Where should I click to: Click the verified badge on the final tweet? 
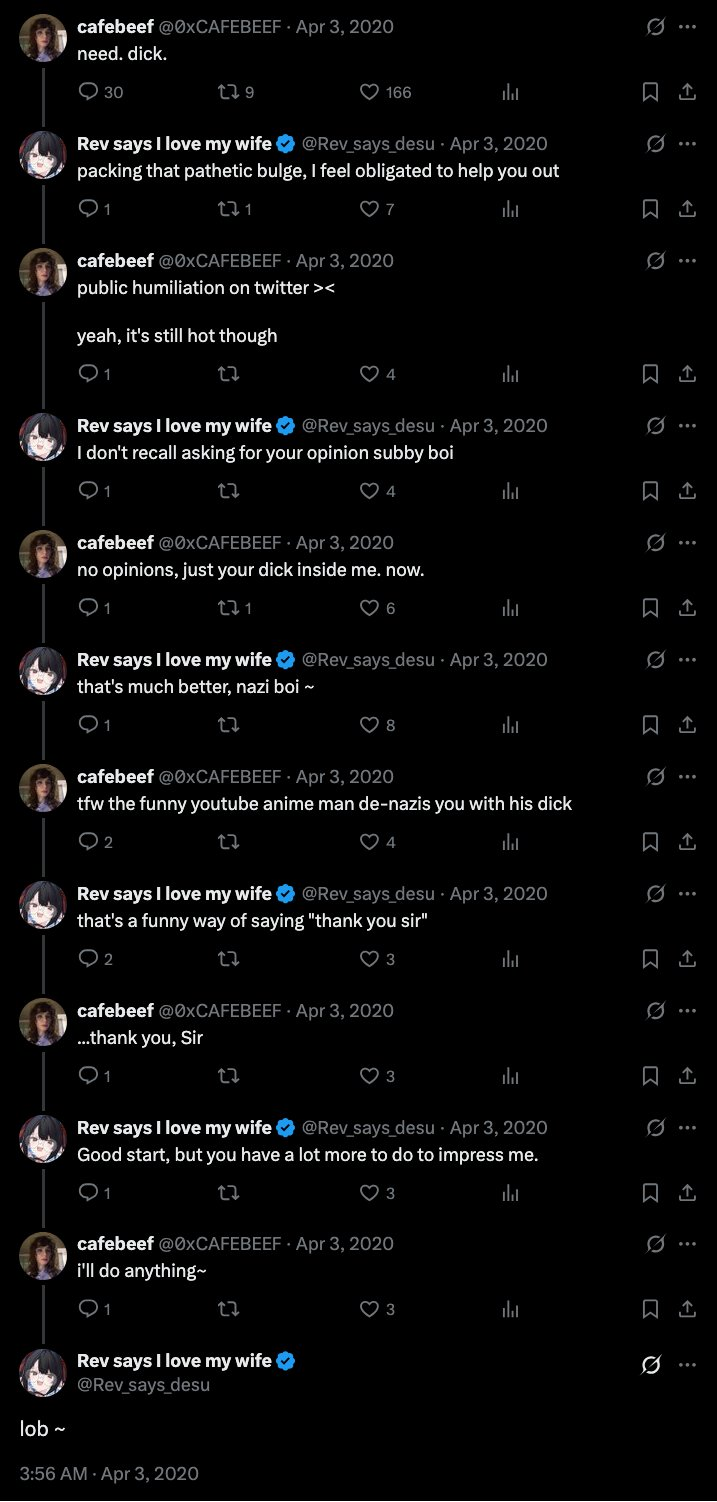pyautogui.click(x=285, y=1361)
